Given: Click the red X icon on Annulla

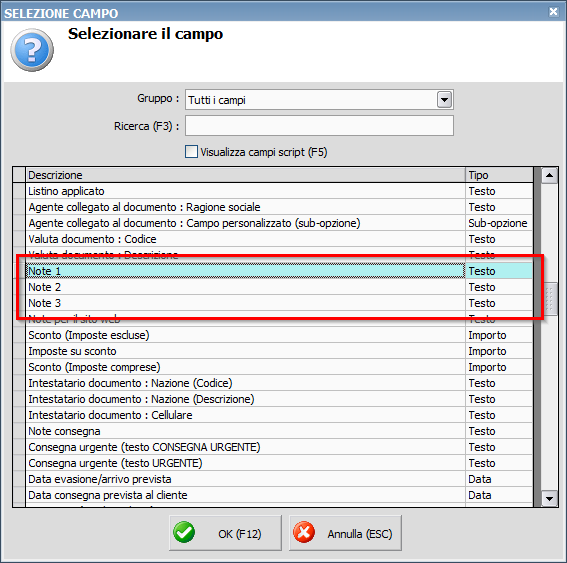Looking at the screenshot, I should click(304, 532).
